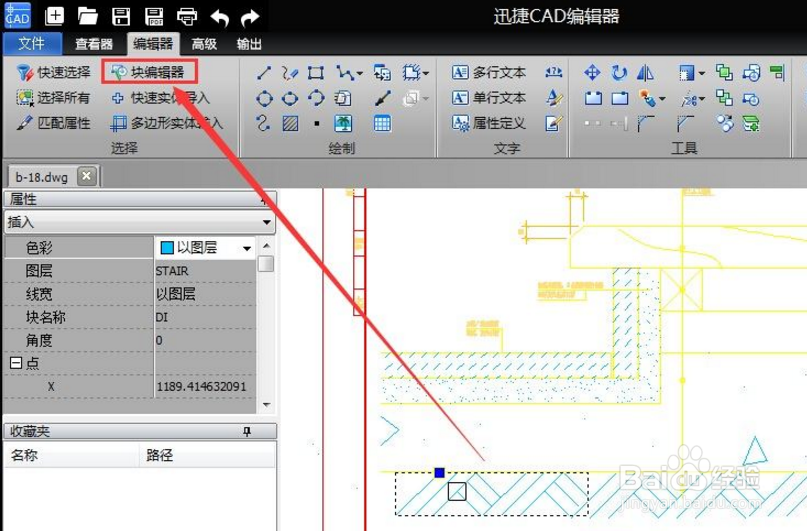Select the Hatch fill tool

point(290,123)
